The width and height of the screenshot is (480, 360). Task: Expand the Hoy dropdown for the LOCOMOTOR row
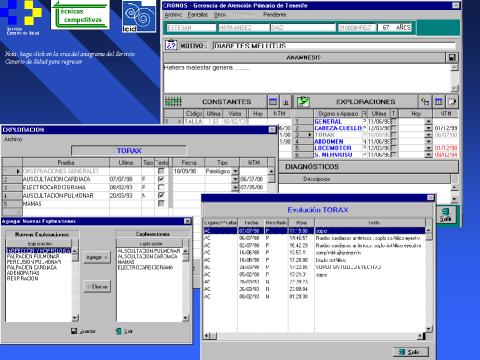429,148
